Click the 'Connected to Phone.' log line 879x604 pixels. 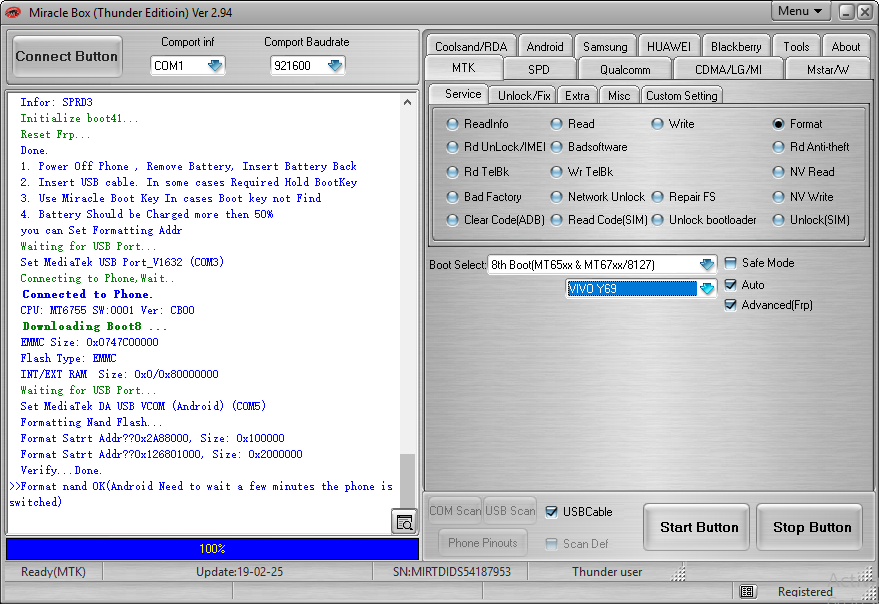tap(87, 294)
